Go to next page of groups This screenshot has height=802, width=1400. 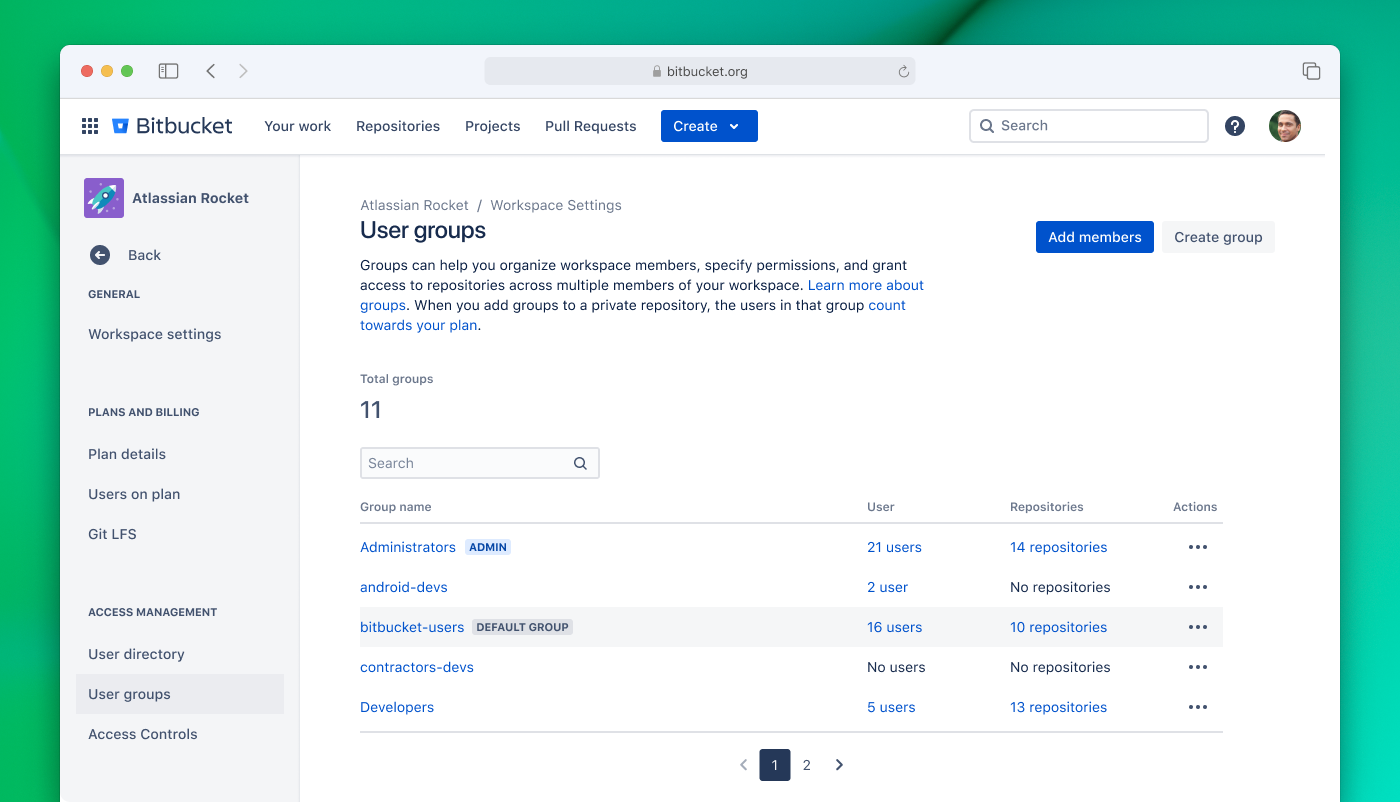[x=839, y=765]
